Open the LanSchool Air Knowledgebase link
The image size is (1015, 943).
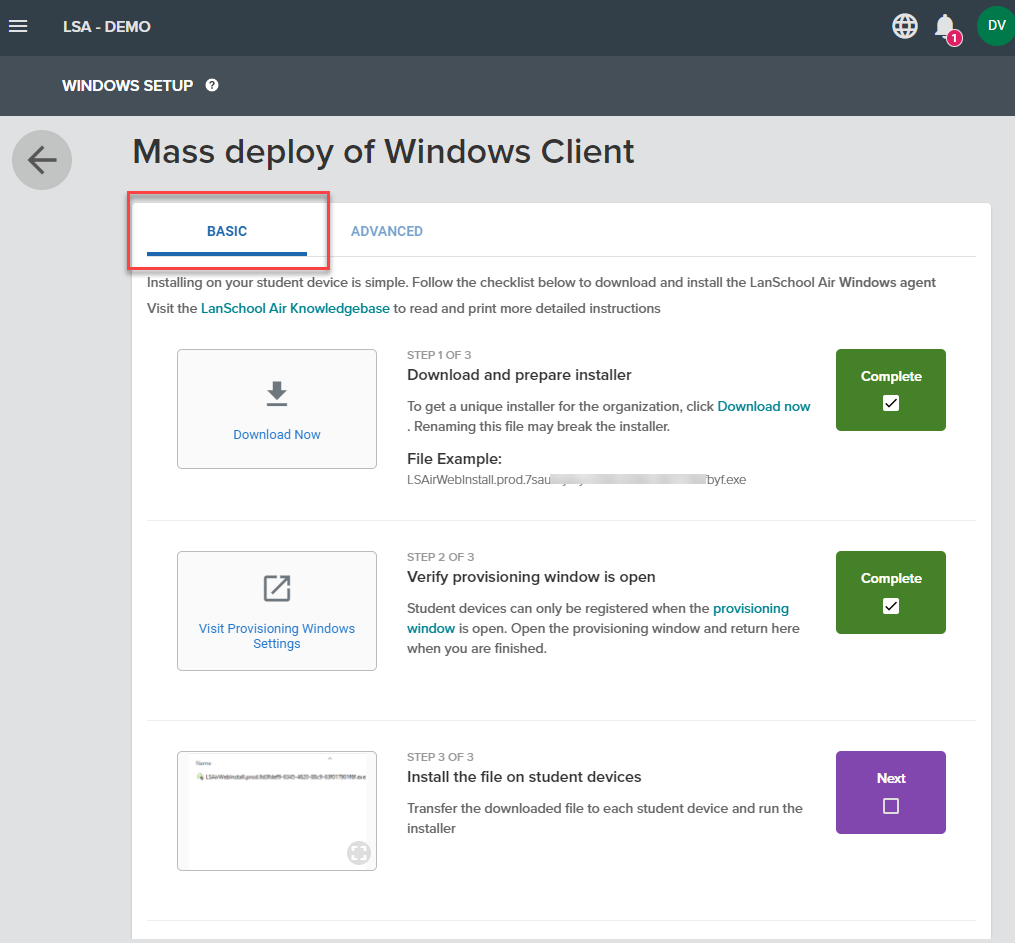(x=295, y=308)
